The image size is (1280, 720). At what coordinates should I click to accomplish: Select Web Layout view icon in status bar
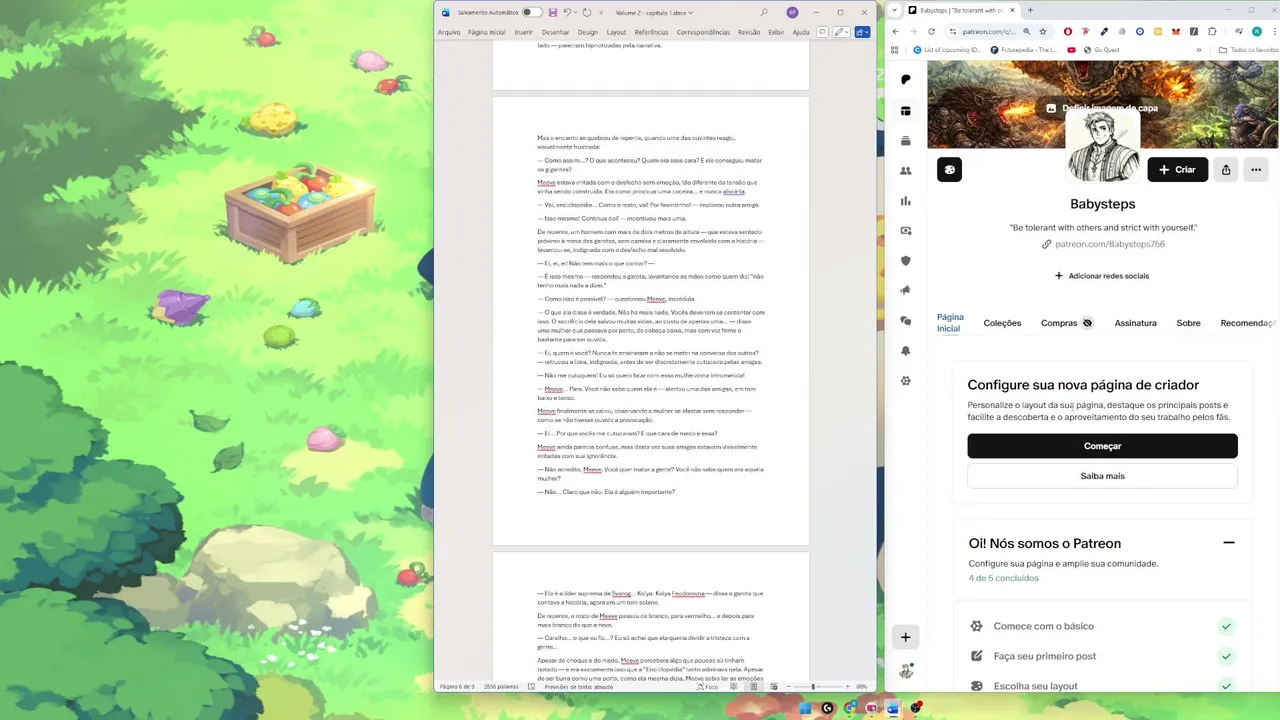[x=773, y=687]
